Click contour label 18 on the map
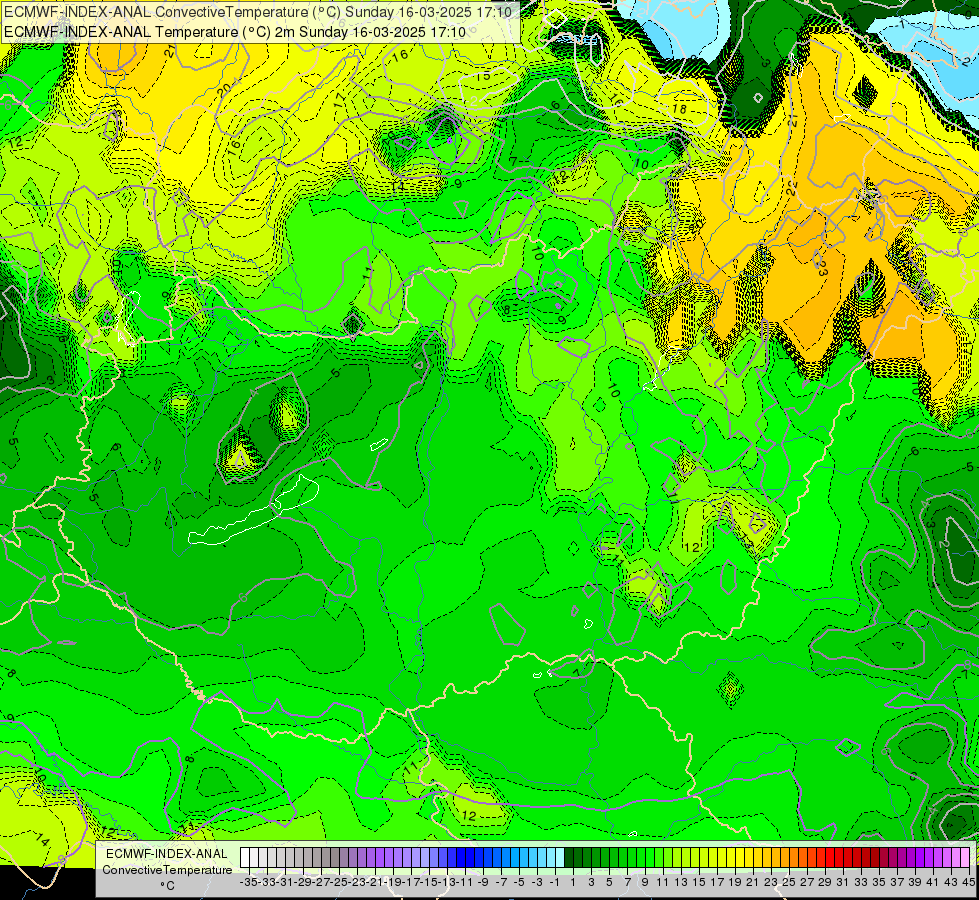The width and height of the screenshot is (979, 900). 679,109
